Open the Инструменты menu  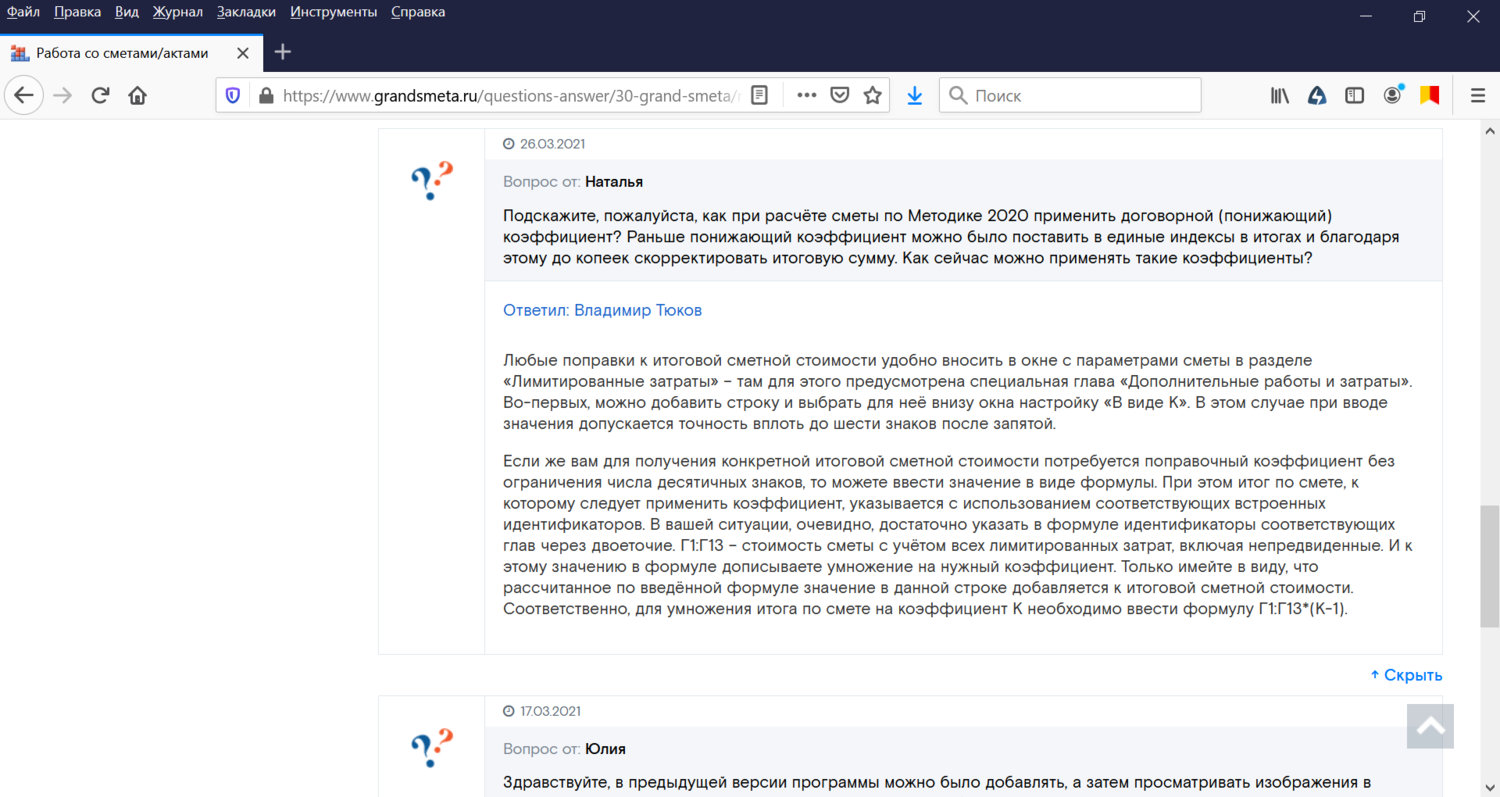(x=334, y=12)
